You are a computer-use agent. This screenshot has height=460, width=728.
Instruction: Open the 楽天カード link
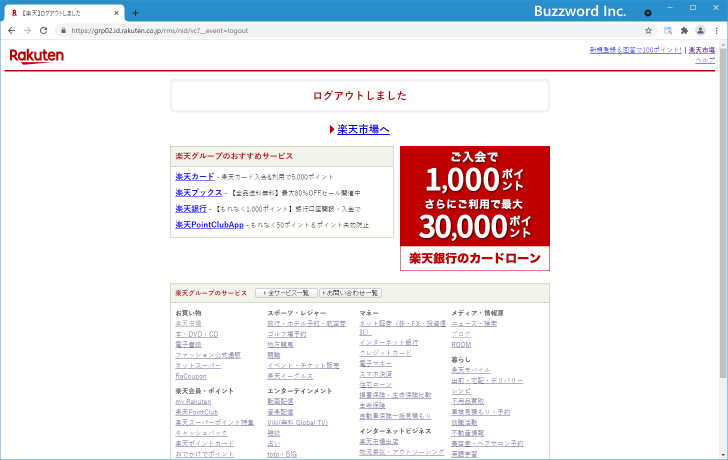tap(195, 177)
